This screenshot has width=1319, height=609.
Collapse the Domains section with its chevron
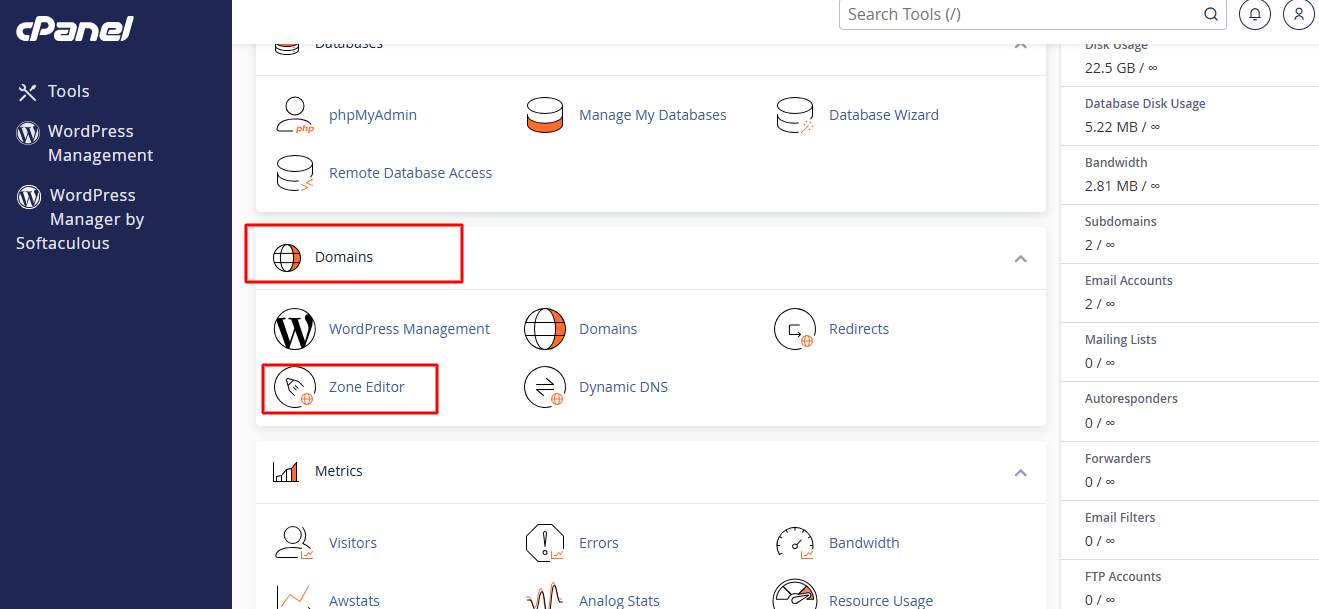click(1021, 258)
